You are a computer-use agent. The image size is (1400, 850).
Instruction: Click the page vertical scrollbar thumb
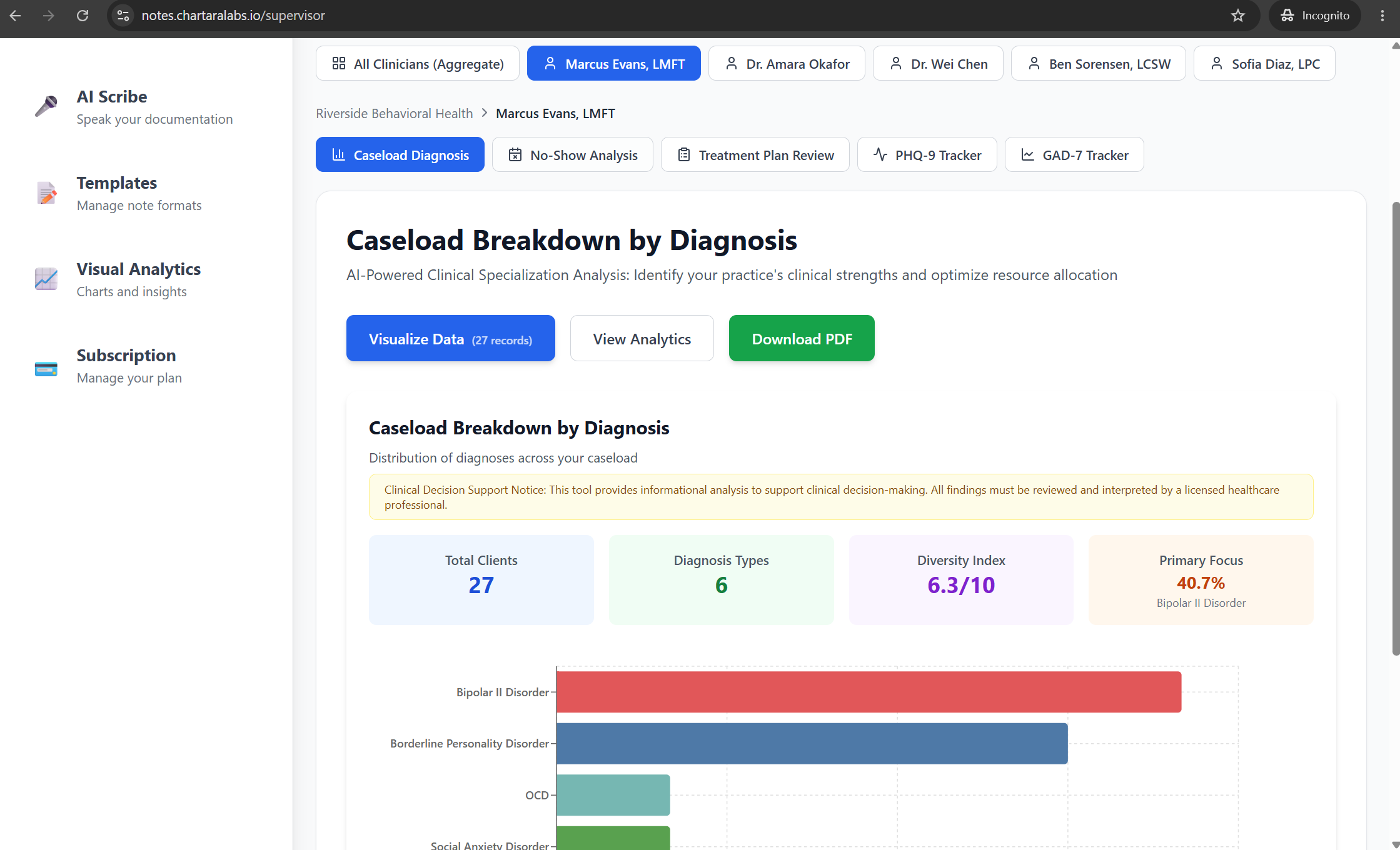(x=1396, y=428)
